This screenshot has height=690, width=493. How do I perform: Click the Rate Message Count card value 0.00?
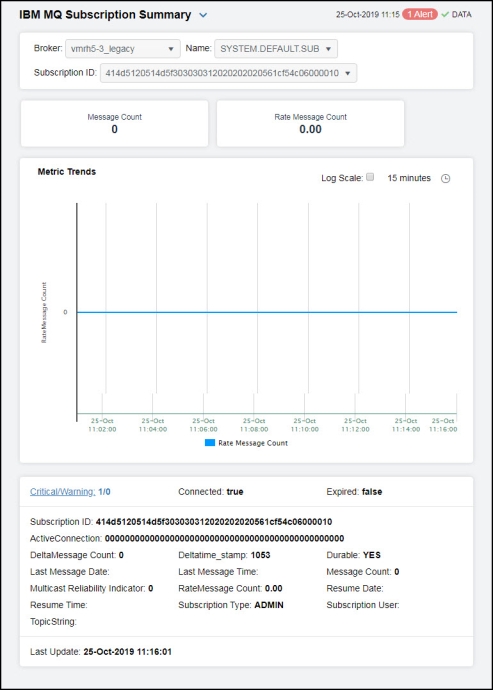(x=310, y=129)
